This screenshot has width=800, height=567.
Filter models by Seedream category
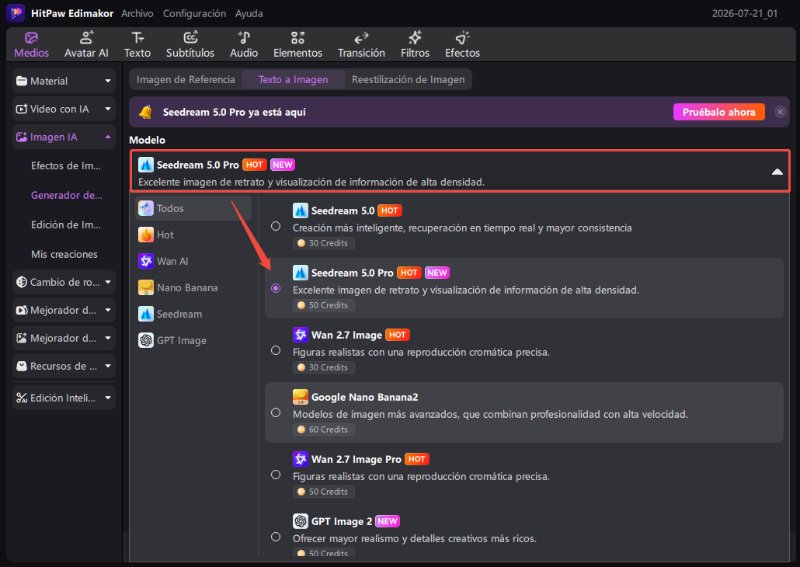point(193,314)
